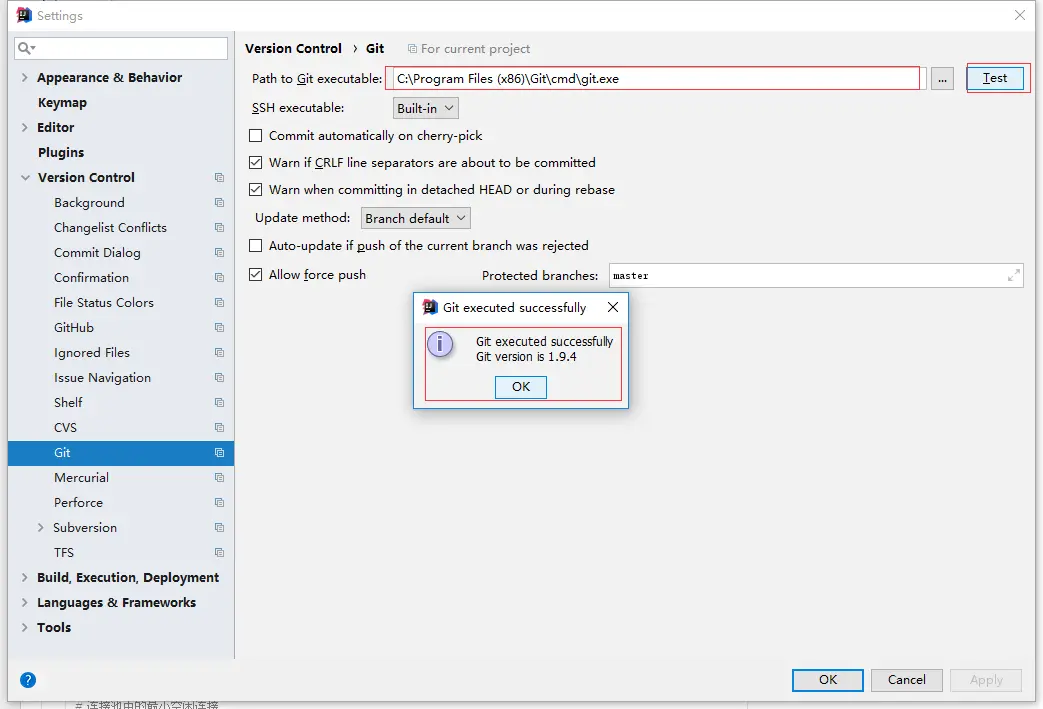Click the help question mark icon
This screenshot has height=709, width=1043.
pyautogui.click(x=28, y=680)
